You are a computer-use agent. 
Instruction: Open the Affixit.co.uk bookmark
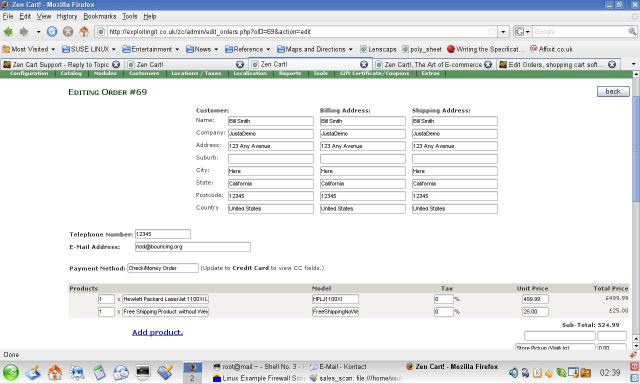(x=551, y=49)
